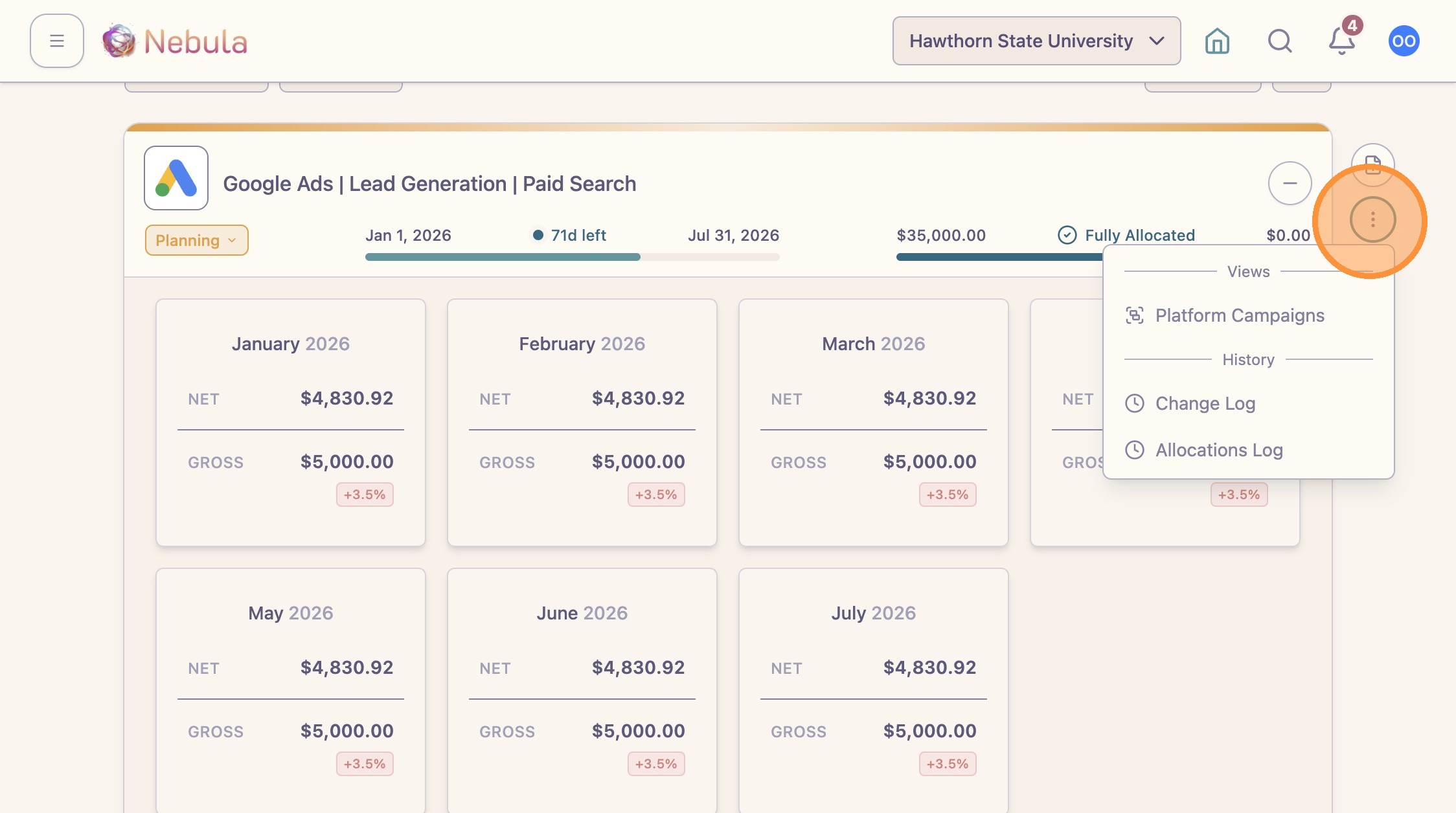Click the Allocations Log clock icon
The image size is (1456, 813).
coord(1135,450)
